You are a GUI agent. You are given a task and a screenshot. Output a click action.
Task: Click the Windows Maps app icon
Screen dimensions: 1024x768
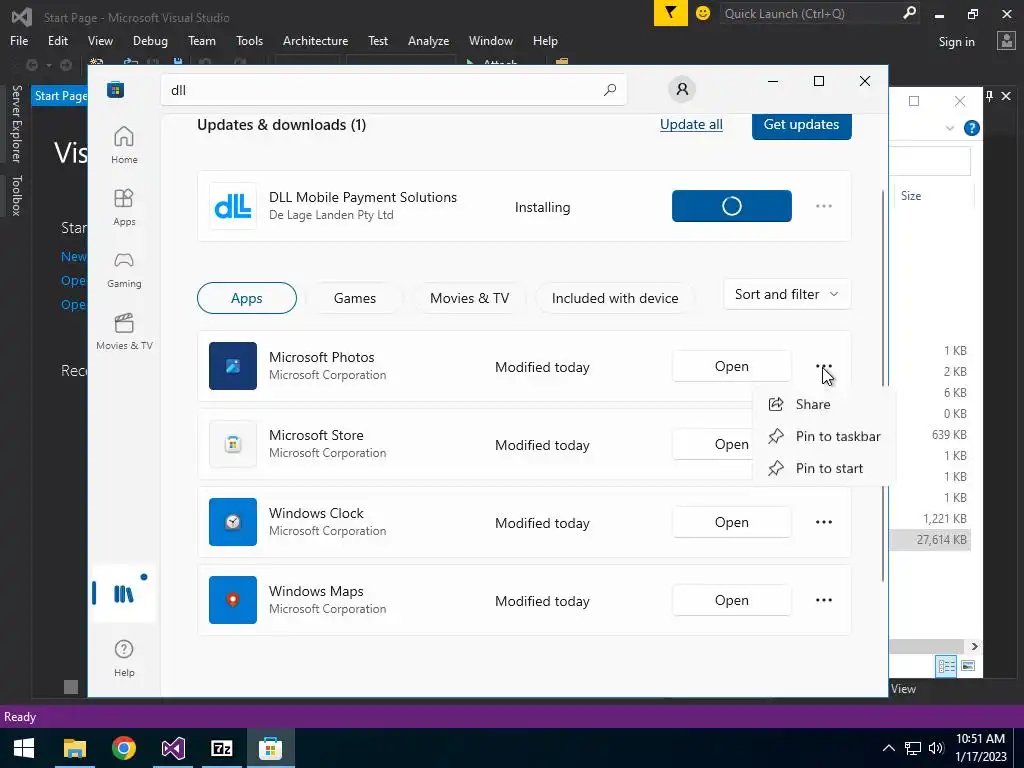point(233,600)
